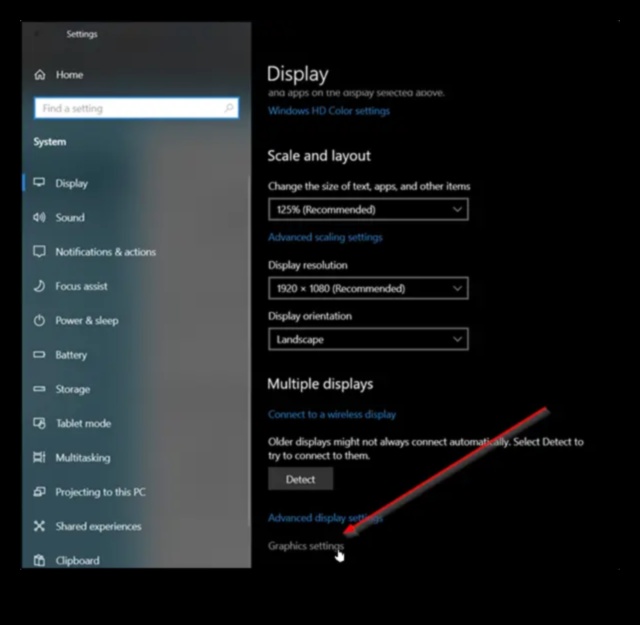Screen dimensions: 640x625
Task: Open Connect to a wireless display
Action: 331,414
